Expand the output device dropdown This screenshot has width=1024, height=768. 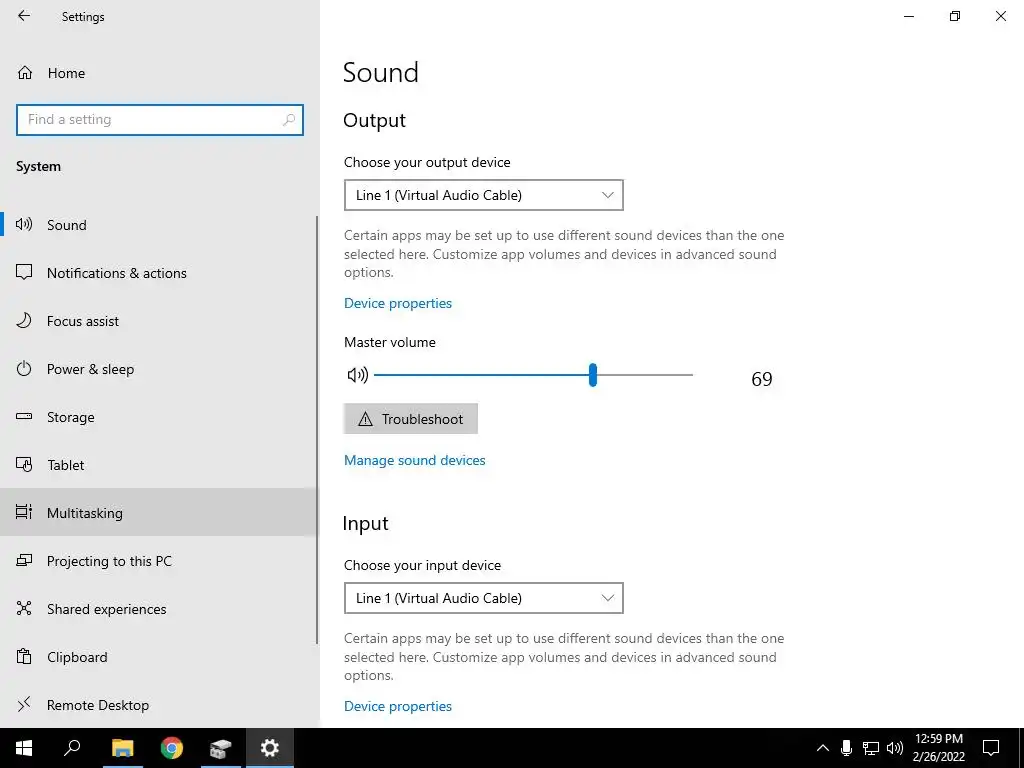(x=484, y=195)
